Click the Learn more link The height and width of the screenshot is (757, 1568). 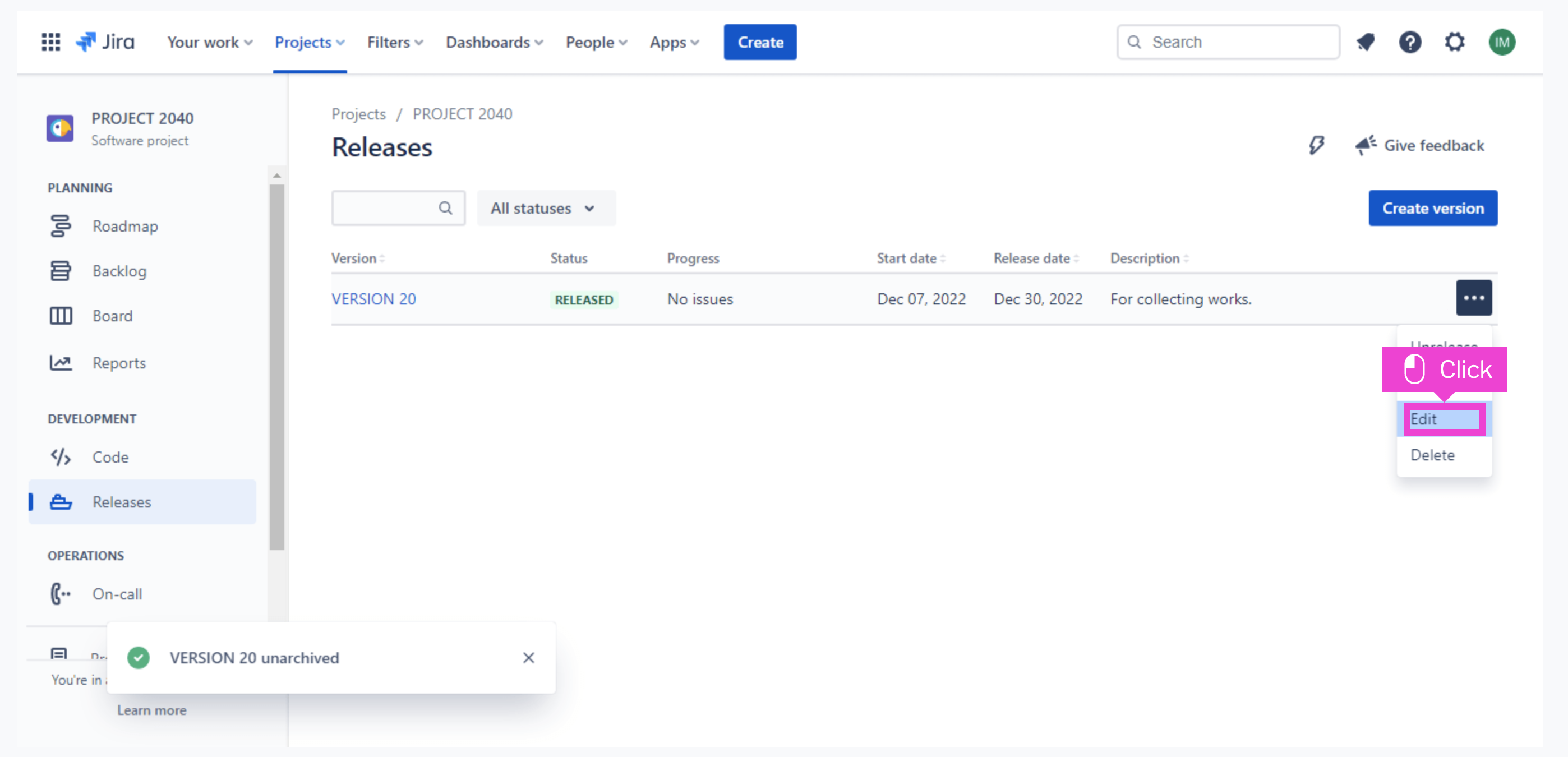(151, 710)
